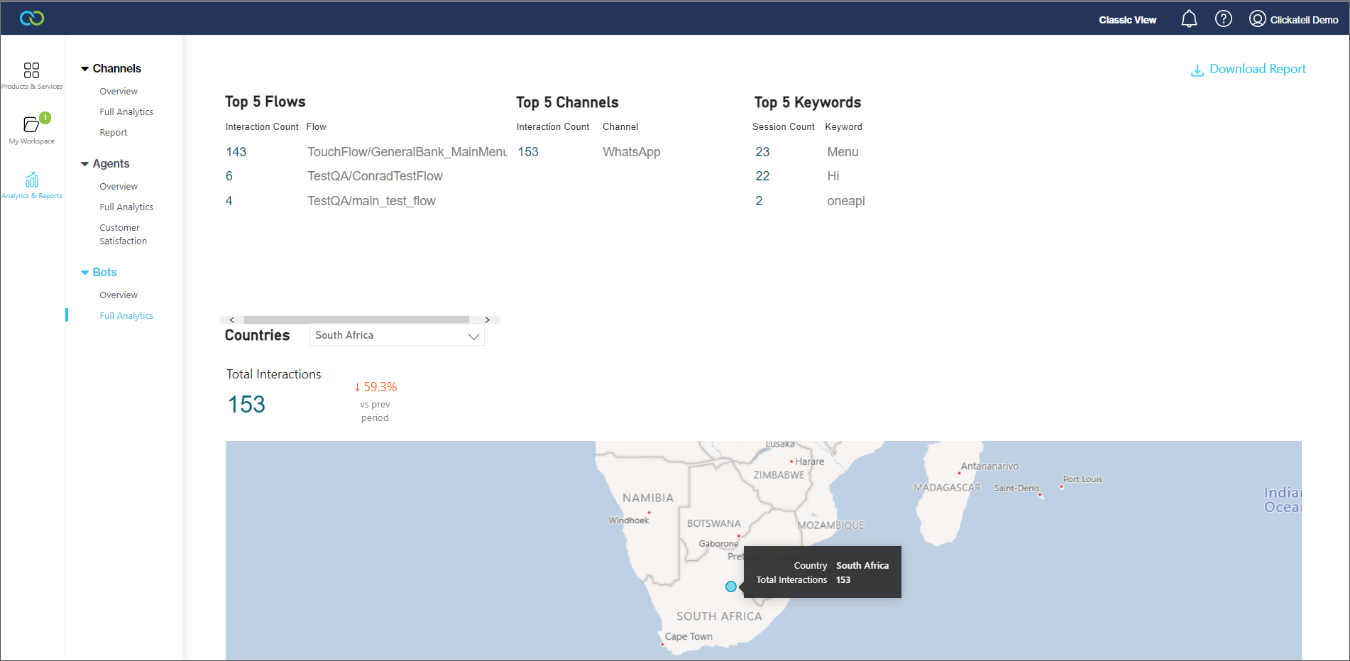Image resolution: width=1350 pixels, height=661 pixels.
Task: Click the Clickatell Demo user profile icon
Action: tap(1257, 19)
